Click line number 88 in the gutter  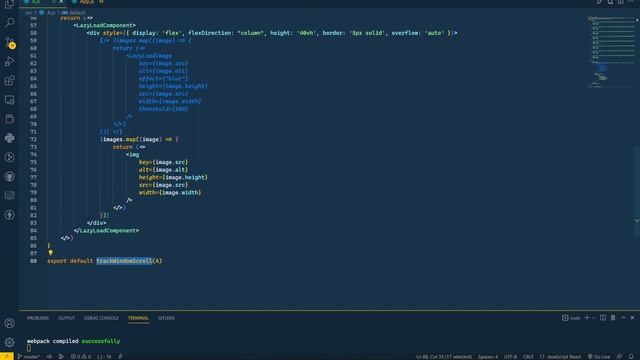[33, 261]
